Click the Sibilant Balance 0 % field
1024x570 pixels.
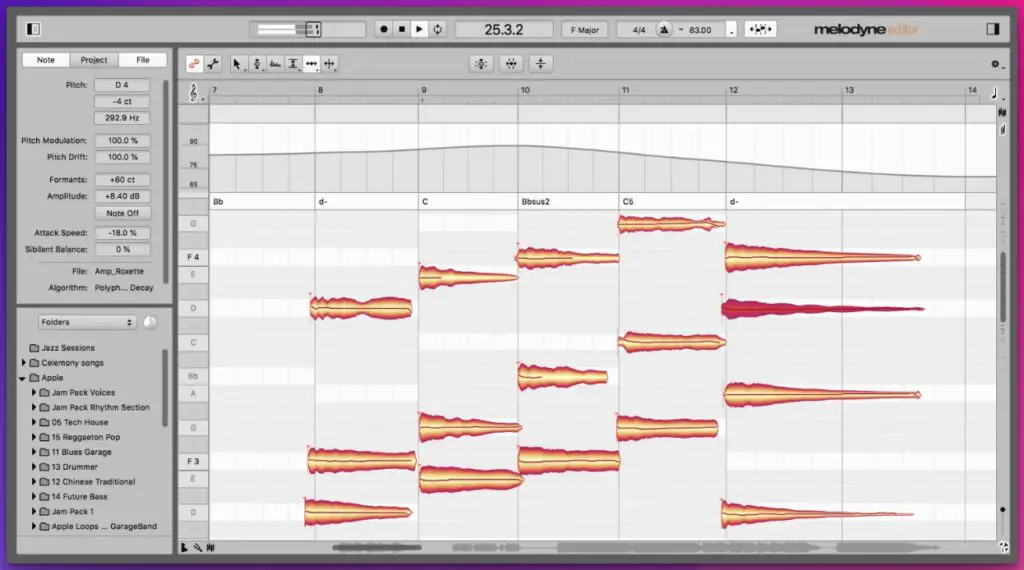tap(122, 249)
